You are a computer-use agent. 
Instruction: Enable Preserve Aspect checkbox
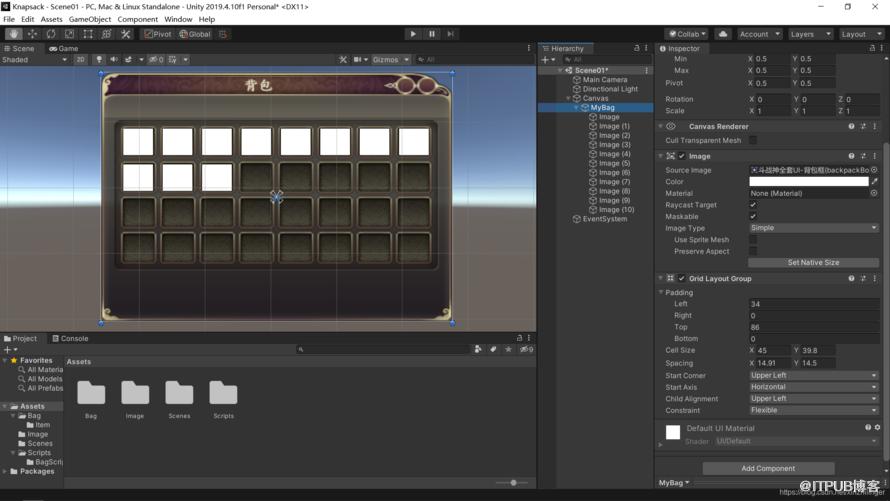click(x=753, y=251)
